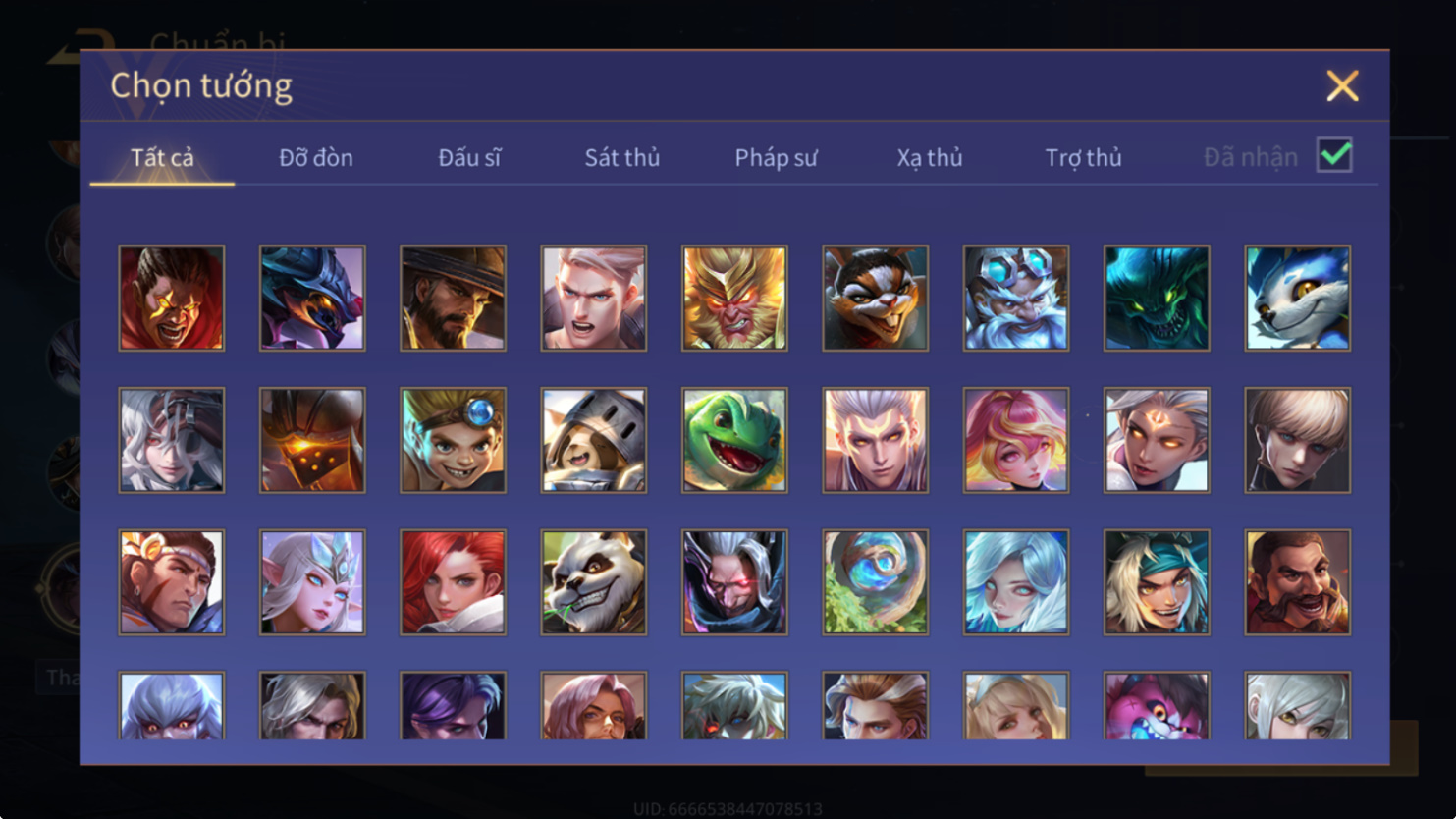
Task: Pick the blue wolf hero portrait
Action: (x=1297, y=298)
